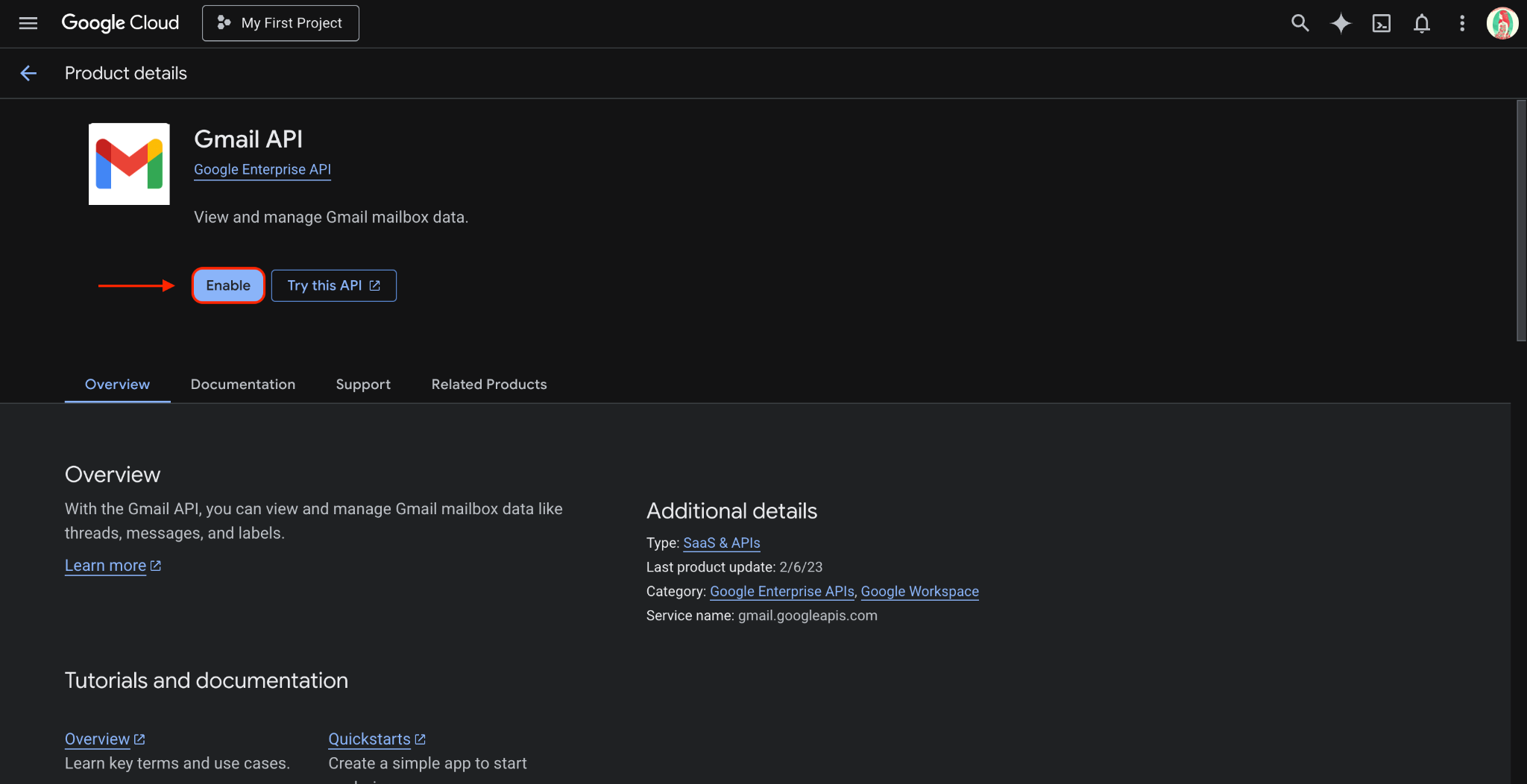This screenshot has width=1527, height=784.
Task: Open the hamburger navigation menu
Action: click(28, 23)
